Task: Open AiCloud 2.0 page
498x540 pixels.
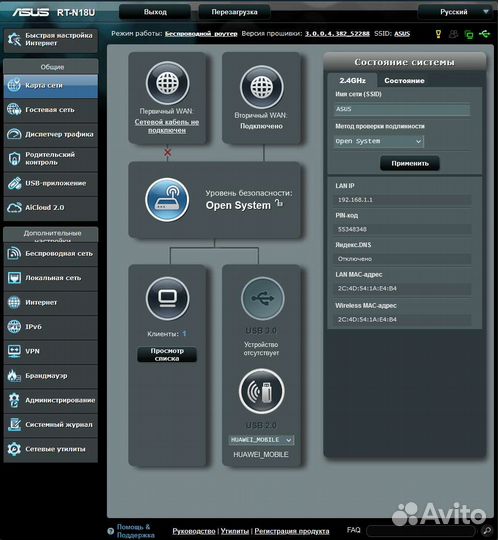Action: (x=51, y=208)
